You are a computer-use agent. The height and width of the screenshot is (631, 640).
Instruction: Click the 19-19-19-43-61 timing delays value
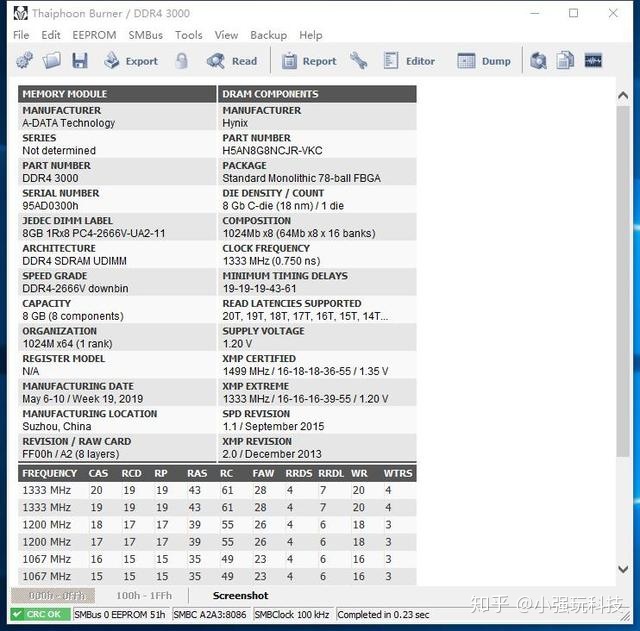pos(260,289)
